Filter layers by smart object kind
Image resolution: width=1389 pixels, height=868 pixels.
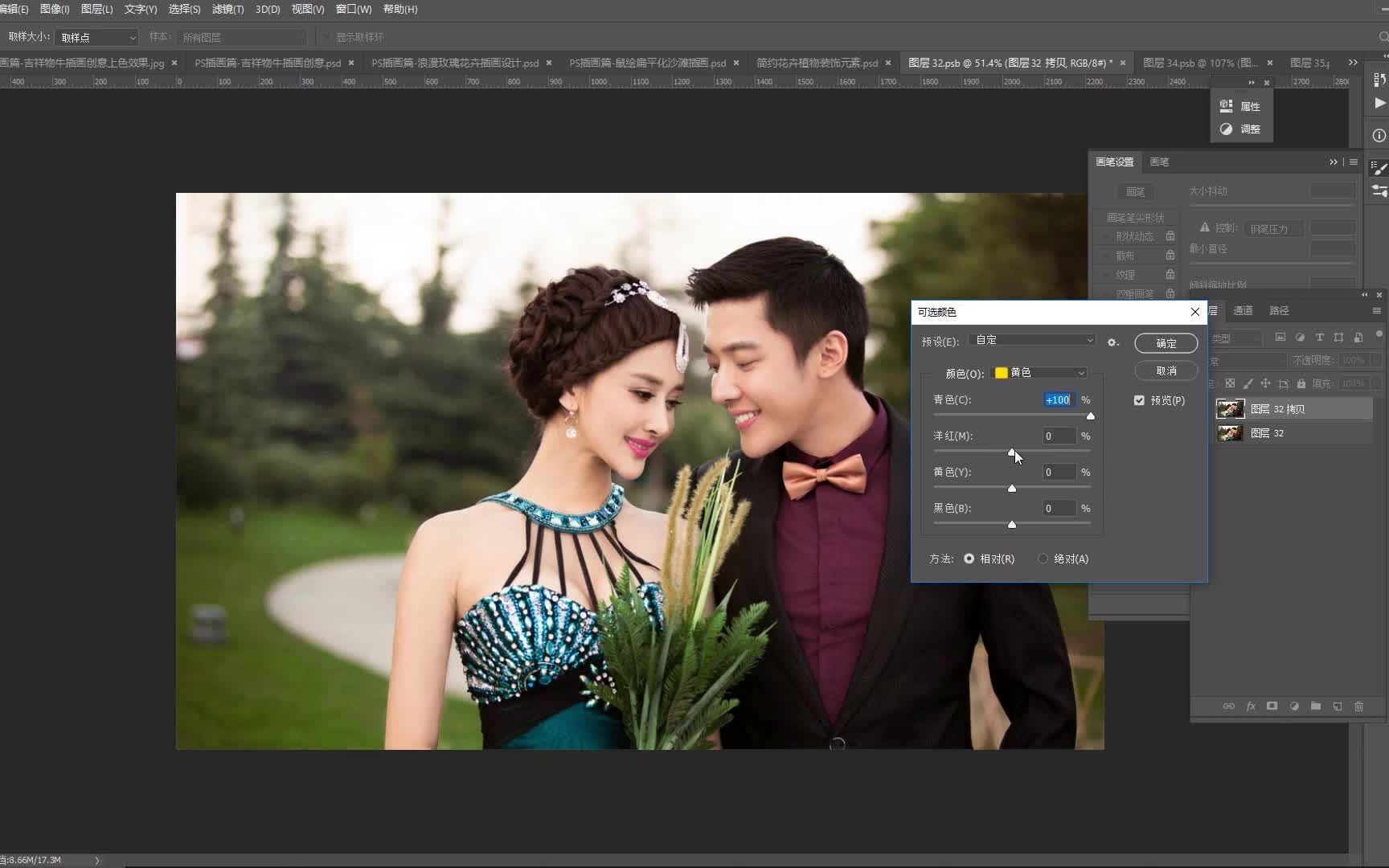pyautogui.click(x=1358, y=338)
